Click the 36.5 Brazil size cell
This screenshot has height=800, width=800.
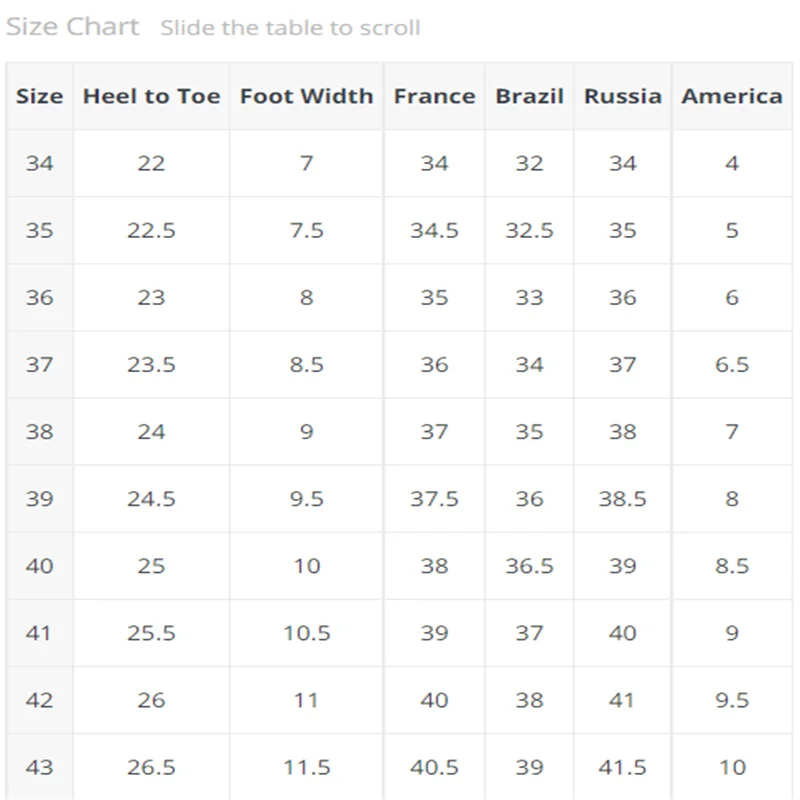529,566
